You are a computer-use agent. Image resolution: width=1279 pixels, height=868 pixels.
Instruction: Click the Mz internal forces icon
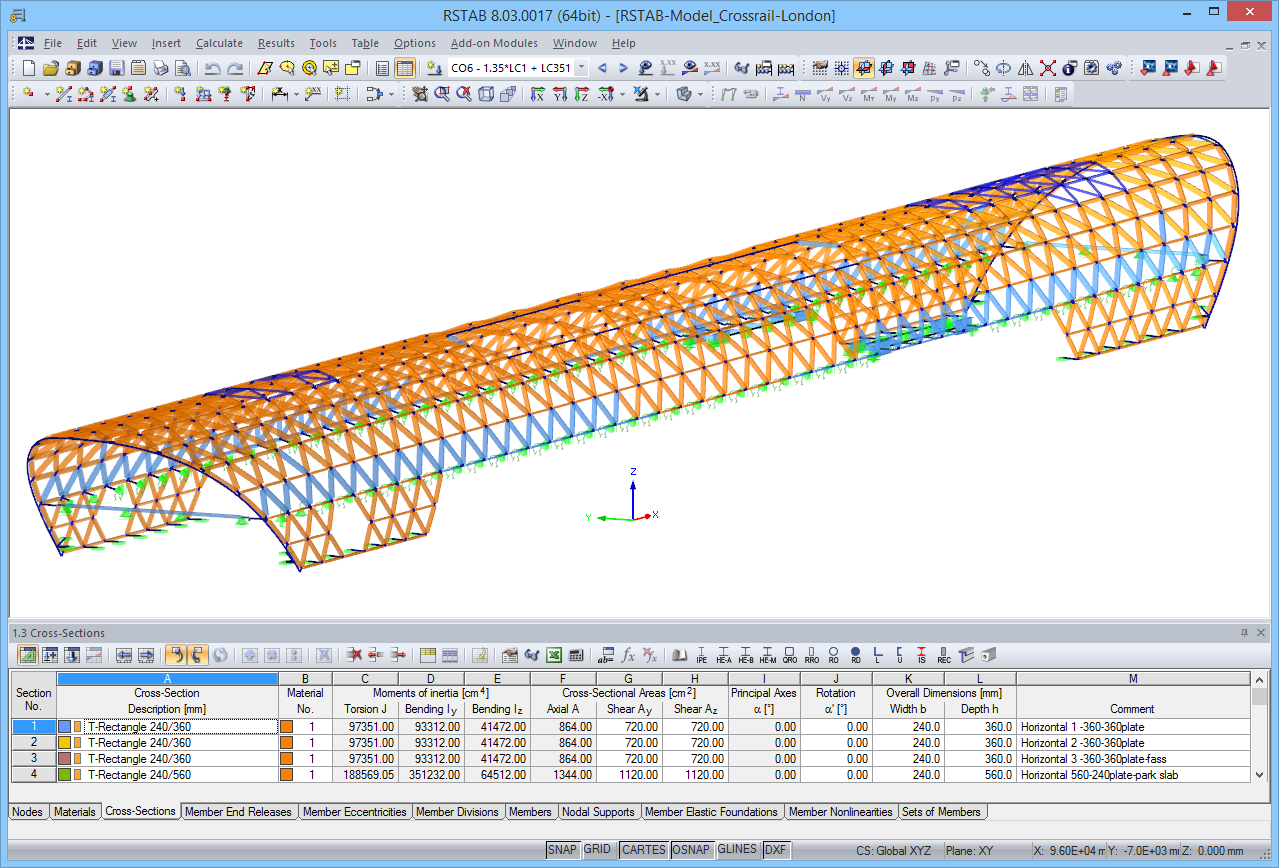tap(912, 94)
